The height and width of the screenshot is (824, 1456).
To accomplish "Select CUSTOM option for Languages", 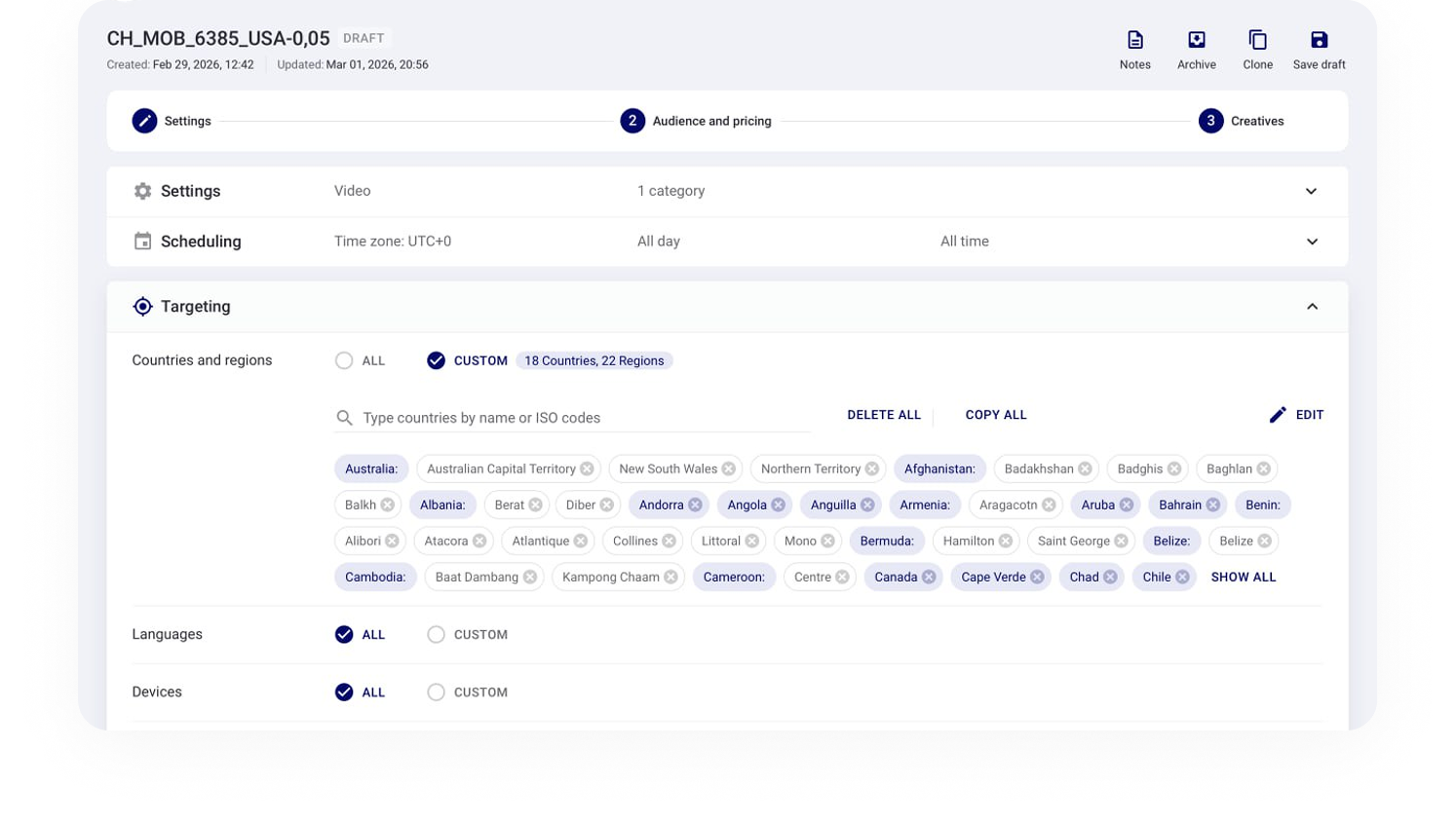I will click(x=436, y=634).
